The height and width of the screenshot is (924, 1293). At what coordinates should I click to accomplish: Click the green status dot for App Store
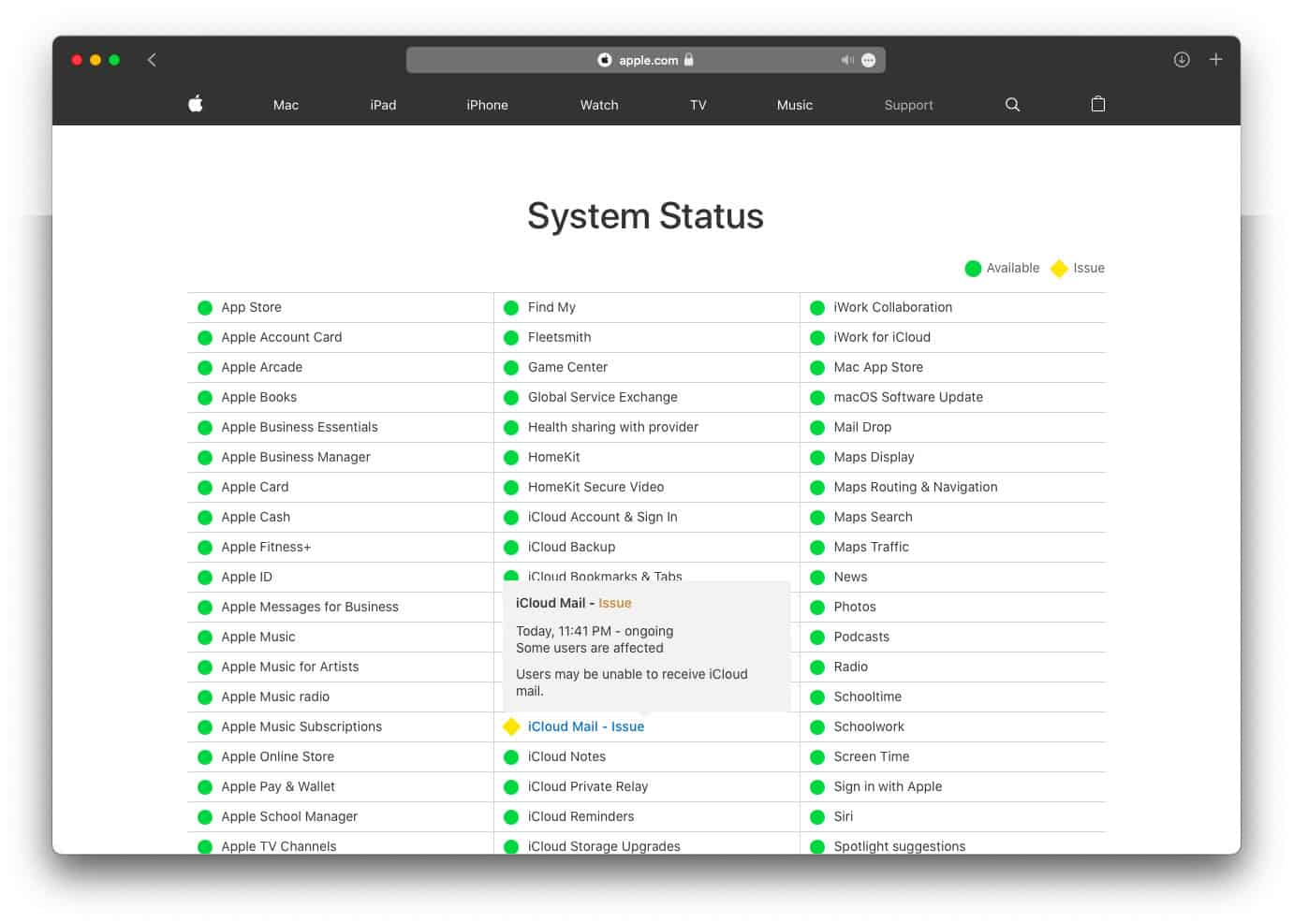pos(205,307)
